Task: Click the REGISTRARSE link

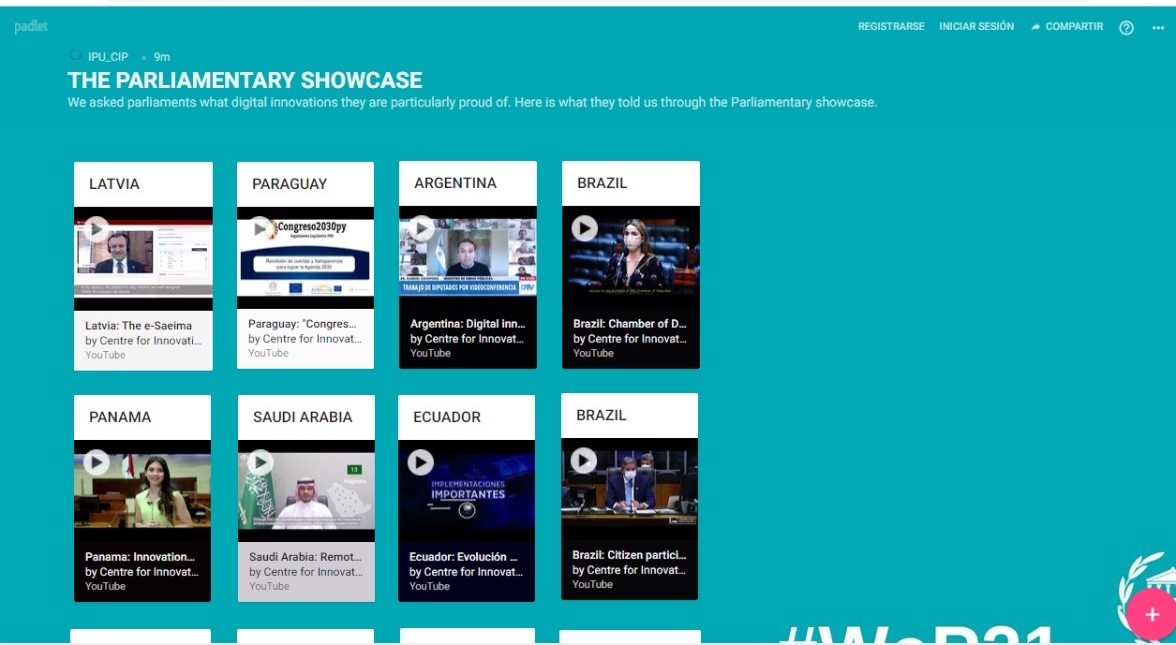Action: tap(891, 26)
